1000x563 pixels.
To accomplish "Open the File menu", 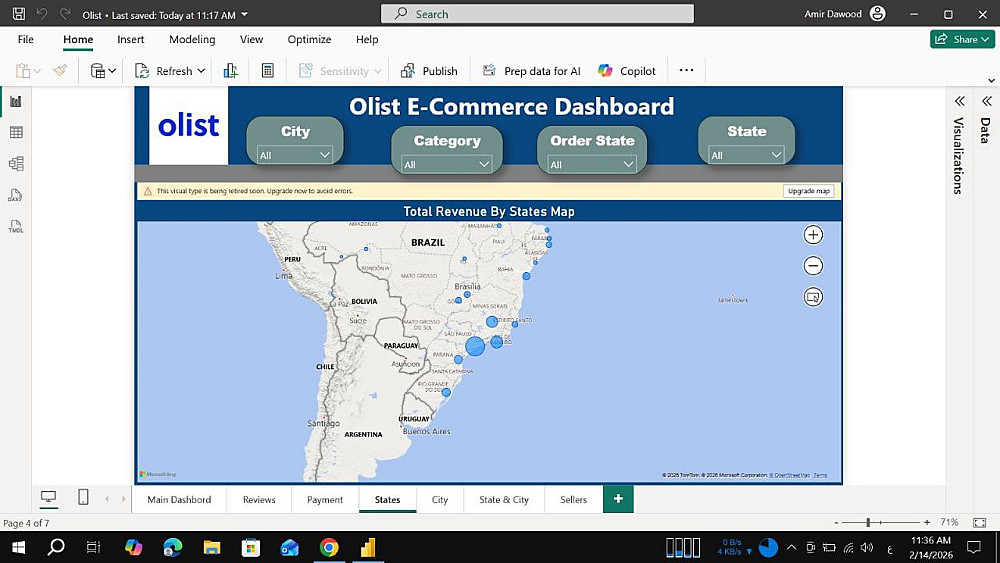I will click(26, 39).
